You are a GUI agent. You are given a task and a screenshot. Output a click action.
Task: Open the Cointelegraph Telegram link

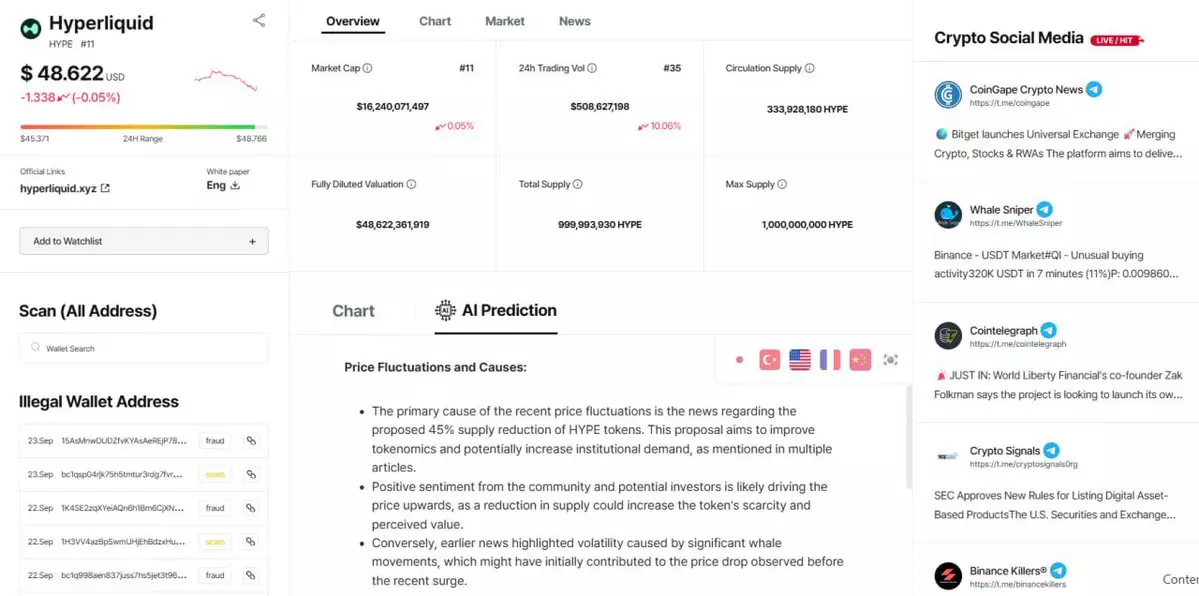coord(1017,344)
